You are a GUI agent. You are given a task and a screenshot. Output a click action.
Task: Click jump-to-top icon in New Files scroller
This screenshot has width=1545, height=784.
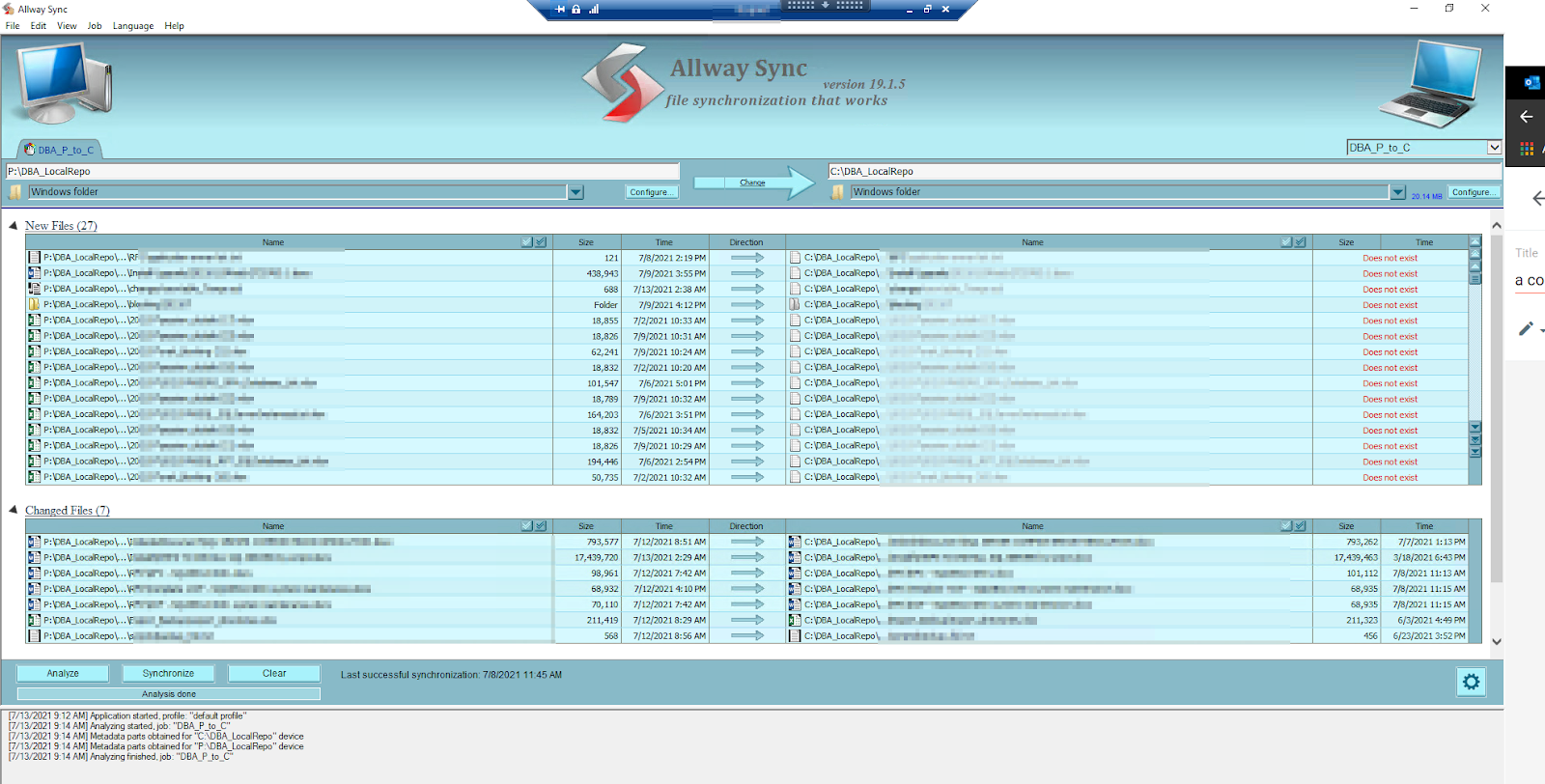coord(1475,241)
